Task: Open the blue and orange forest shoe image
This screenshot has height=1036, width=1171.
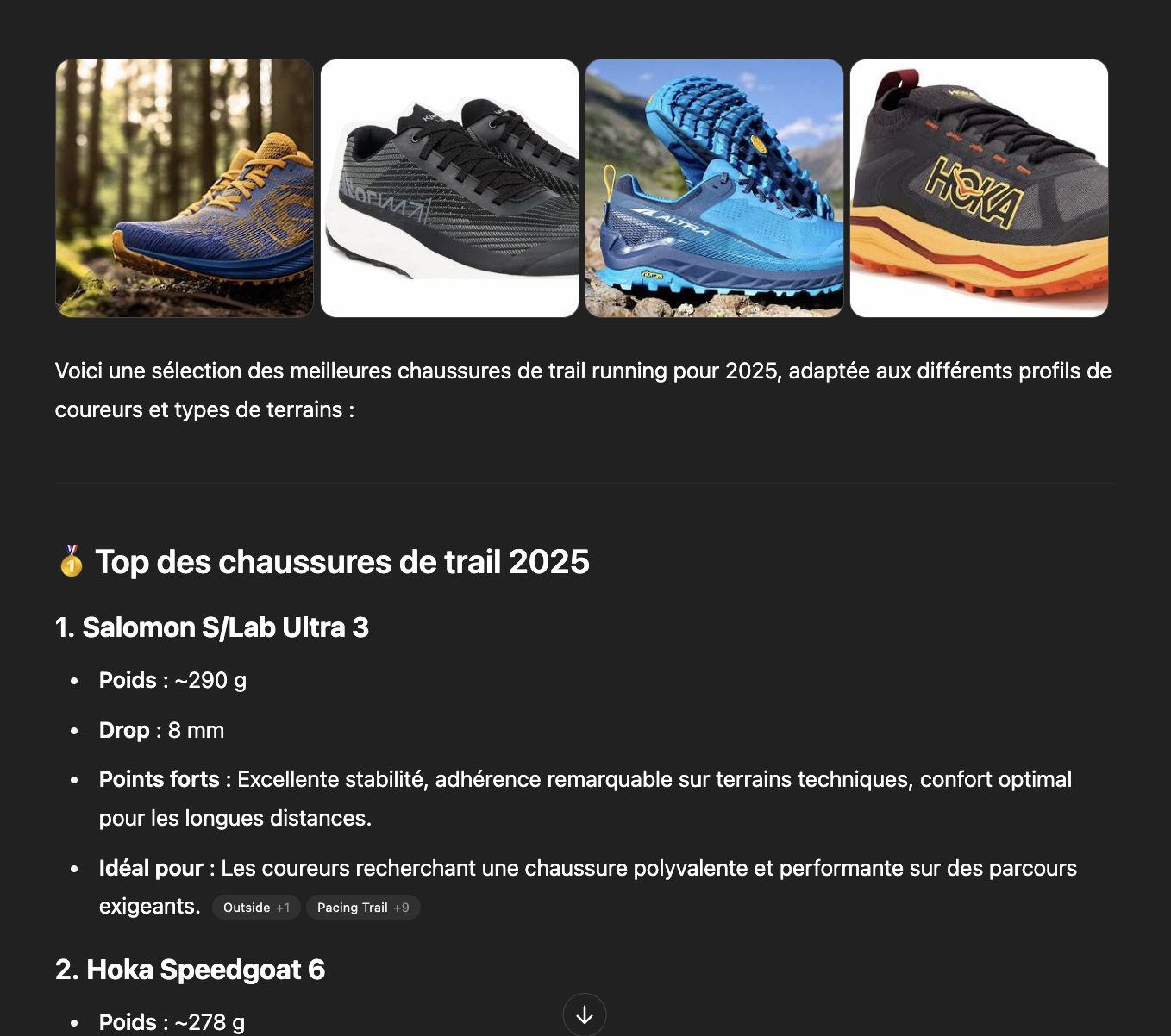Action: (x=185, y=188)
